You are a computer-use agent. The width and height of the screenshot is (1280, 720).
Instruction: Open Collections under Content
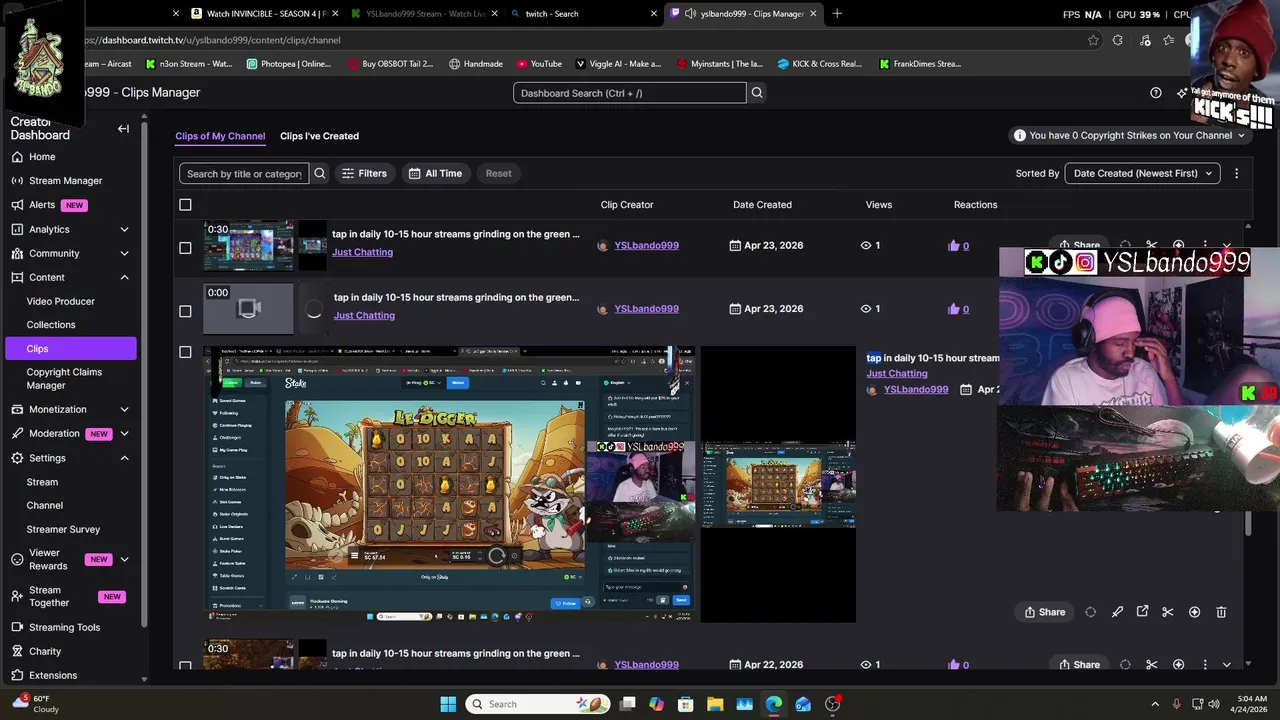[51, 325]
